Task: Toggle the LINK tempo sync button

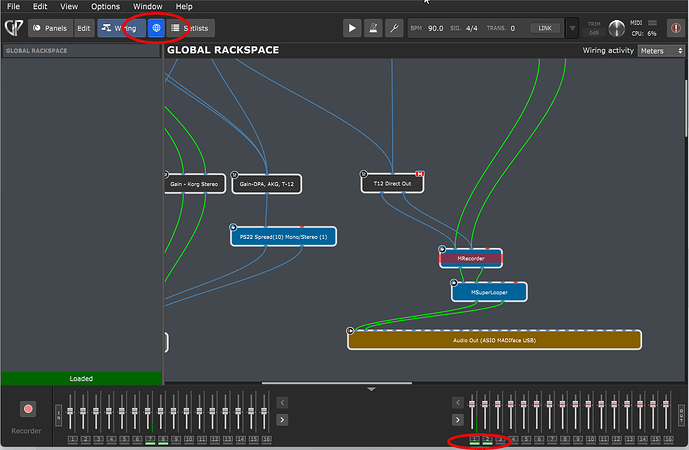Action: pos(545,28)
